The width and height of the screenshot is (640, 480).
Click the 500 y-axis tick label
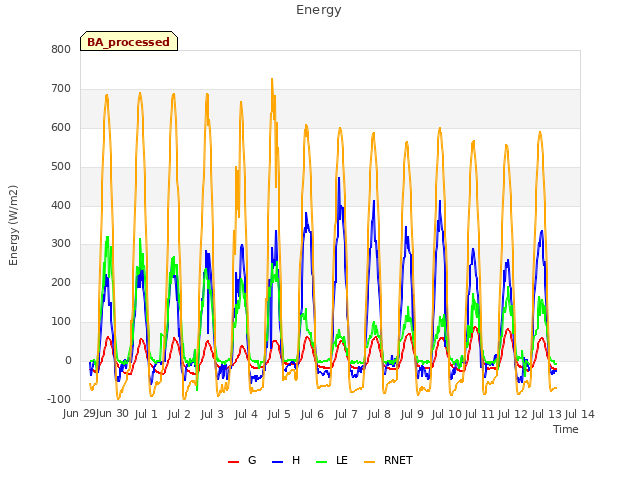(x=61, y=166)
